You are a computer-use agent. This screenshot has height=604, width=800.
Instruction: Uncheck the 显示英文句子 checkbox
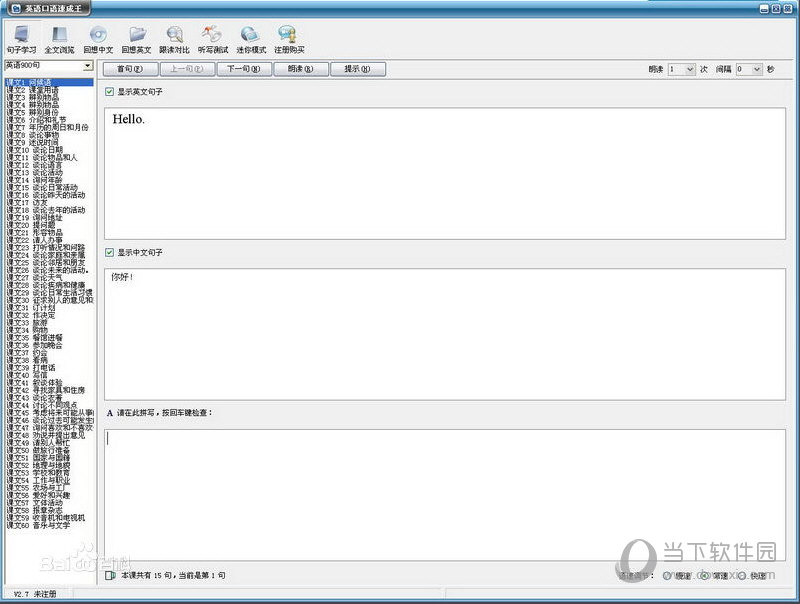point(109,92)
